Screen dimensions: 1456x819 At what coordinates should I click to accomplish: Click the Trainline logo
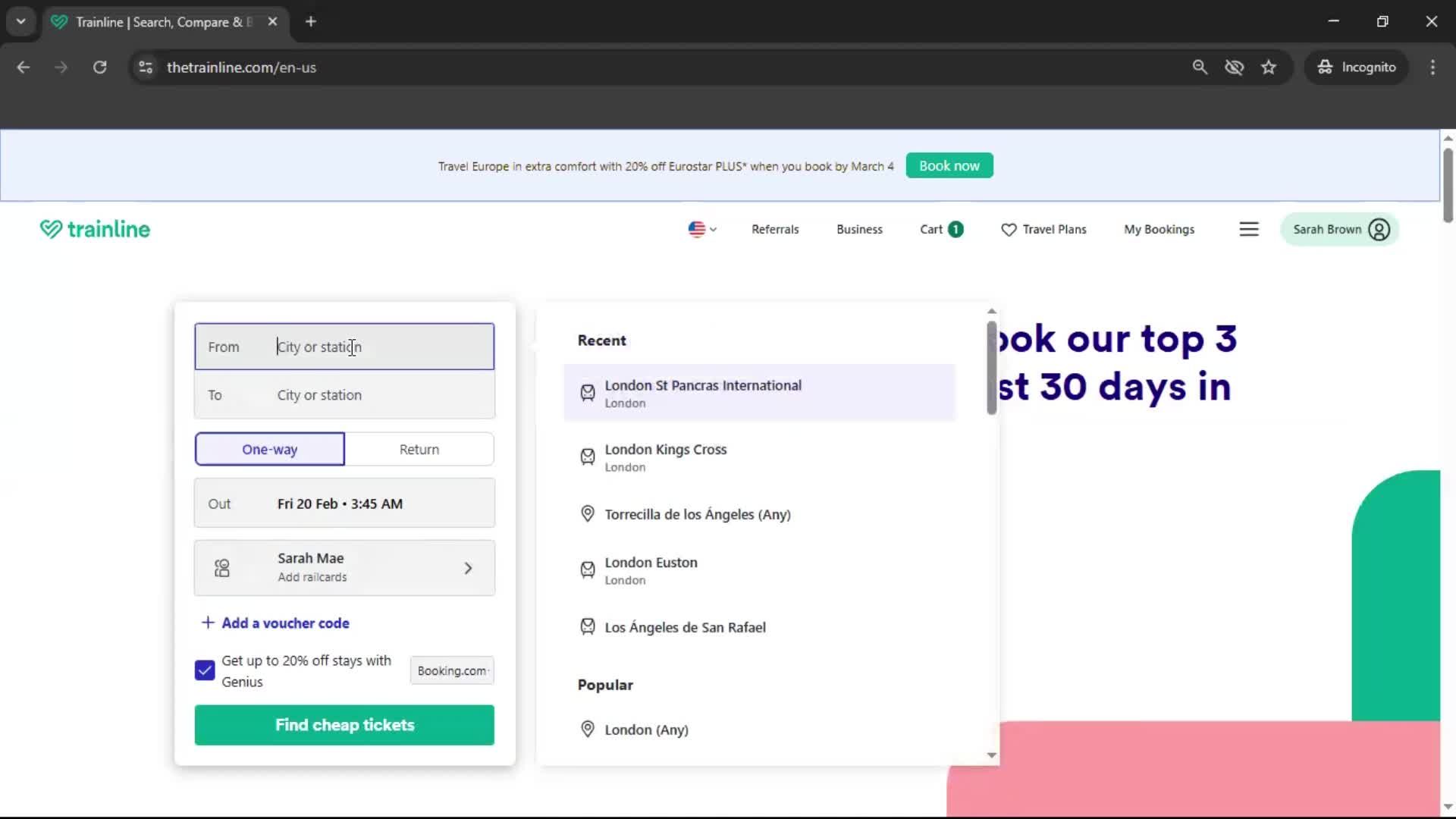[94, 229]
